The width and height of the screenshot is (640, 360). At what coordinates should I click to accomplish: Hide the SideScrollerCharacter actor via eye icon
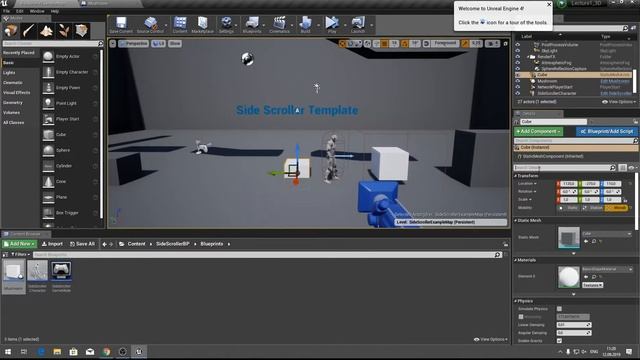518,93
